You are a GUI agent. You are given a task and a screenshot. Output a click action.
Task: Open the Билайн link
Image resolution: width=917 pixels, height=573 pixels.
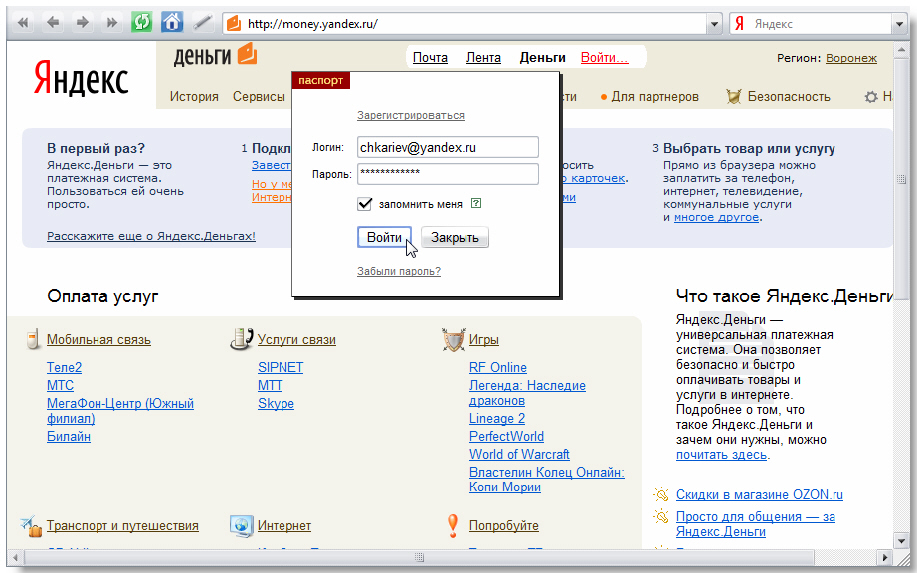click(x=68, y=436)
